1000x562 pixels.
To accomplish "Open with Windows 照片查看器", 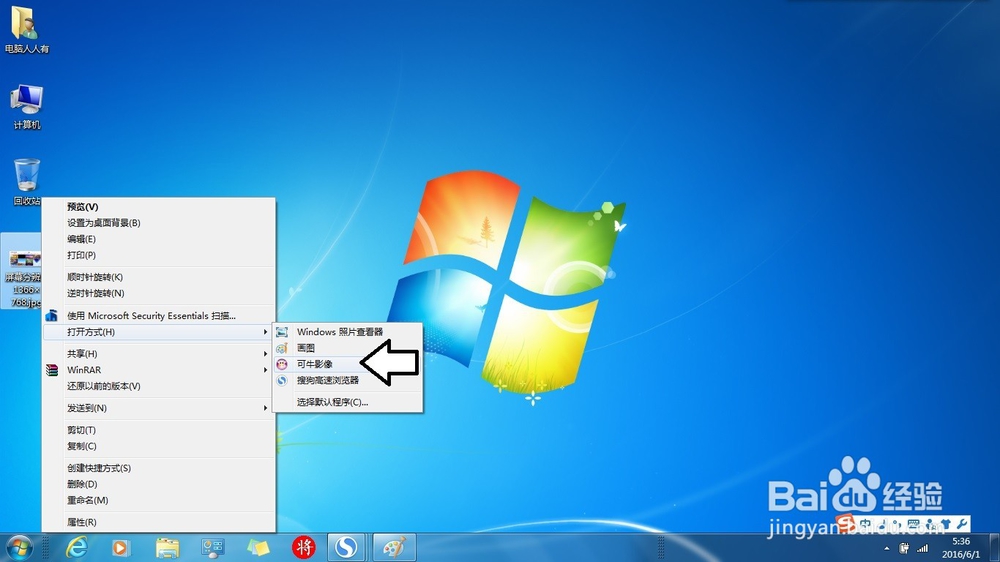I will [348, 332].
